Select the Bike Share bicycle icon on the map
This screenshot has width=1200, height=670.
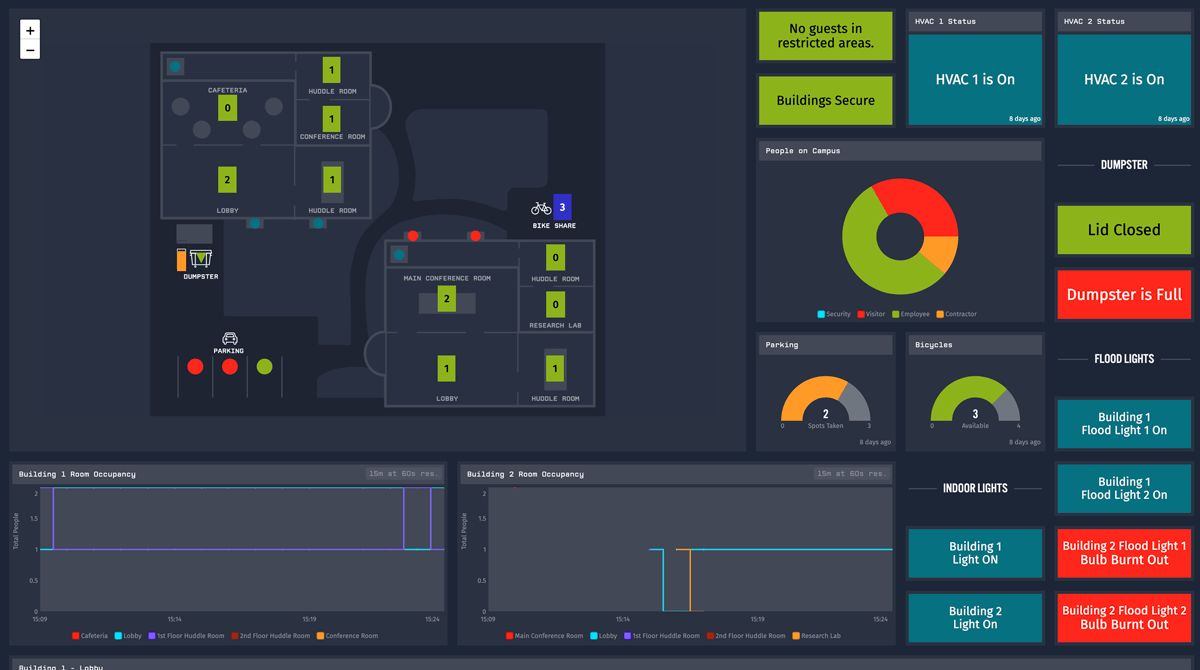541,208
